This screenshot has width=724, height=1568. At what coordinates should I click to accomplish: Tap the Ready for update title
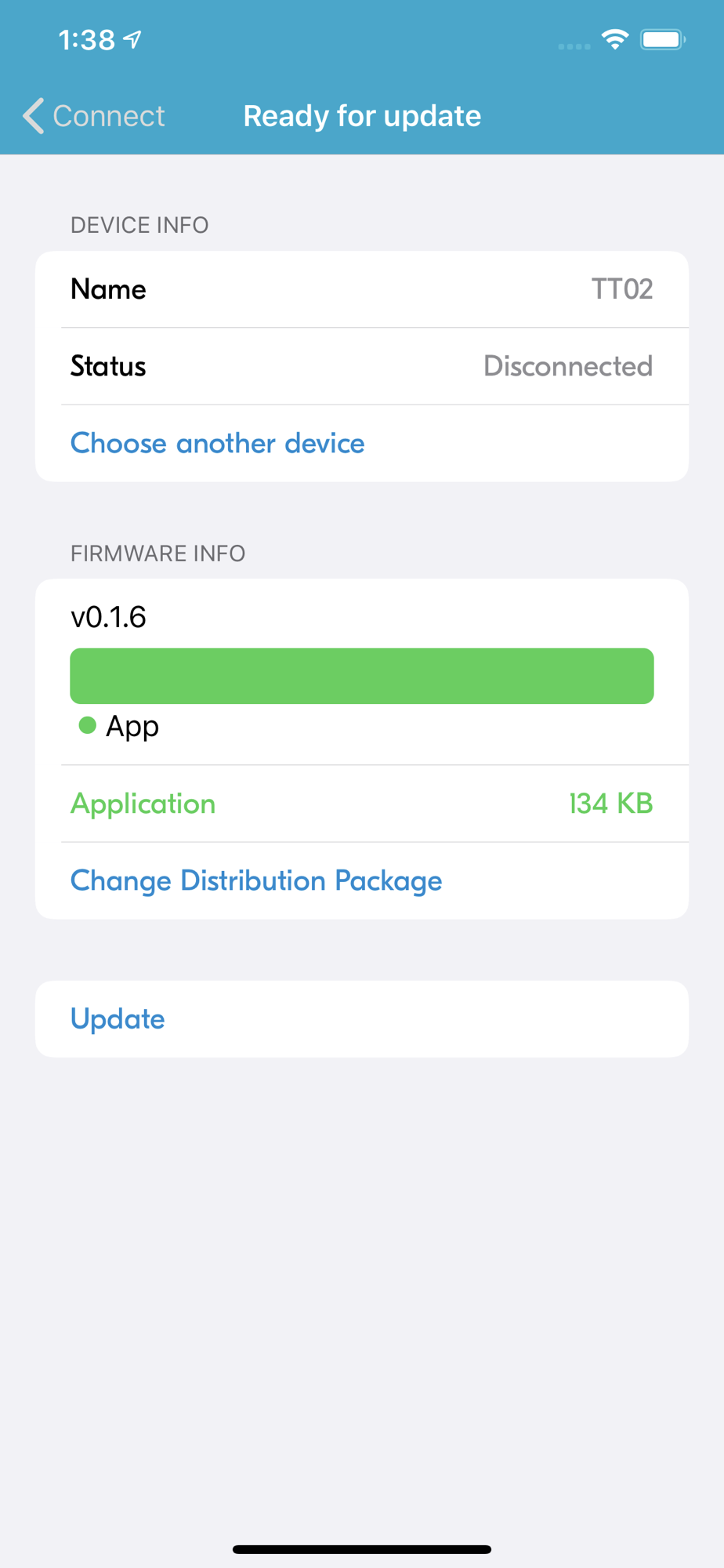(x=362, y=116)
